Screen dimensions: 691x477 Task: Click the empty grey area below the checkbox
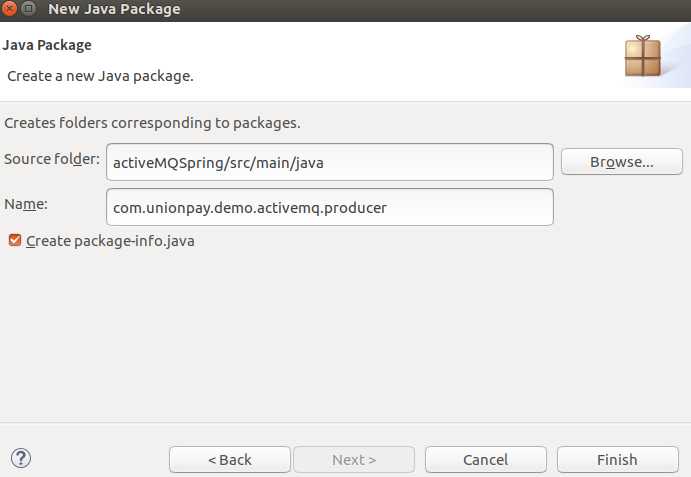(x=345, y=340)
